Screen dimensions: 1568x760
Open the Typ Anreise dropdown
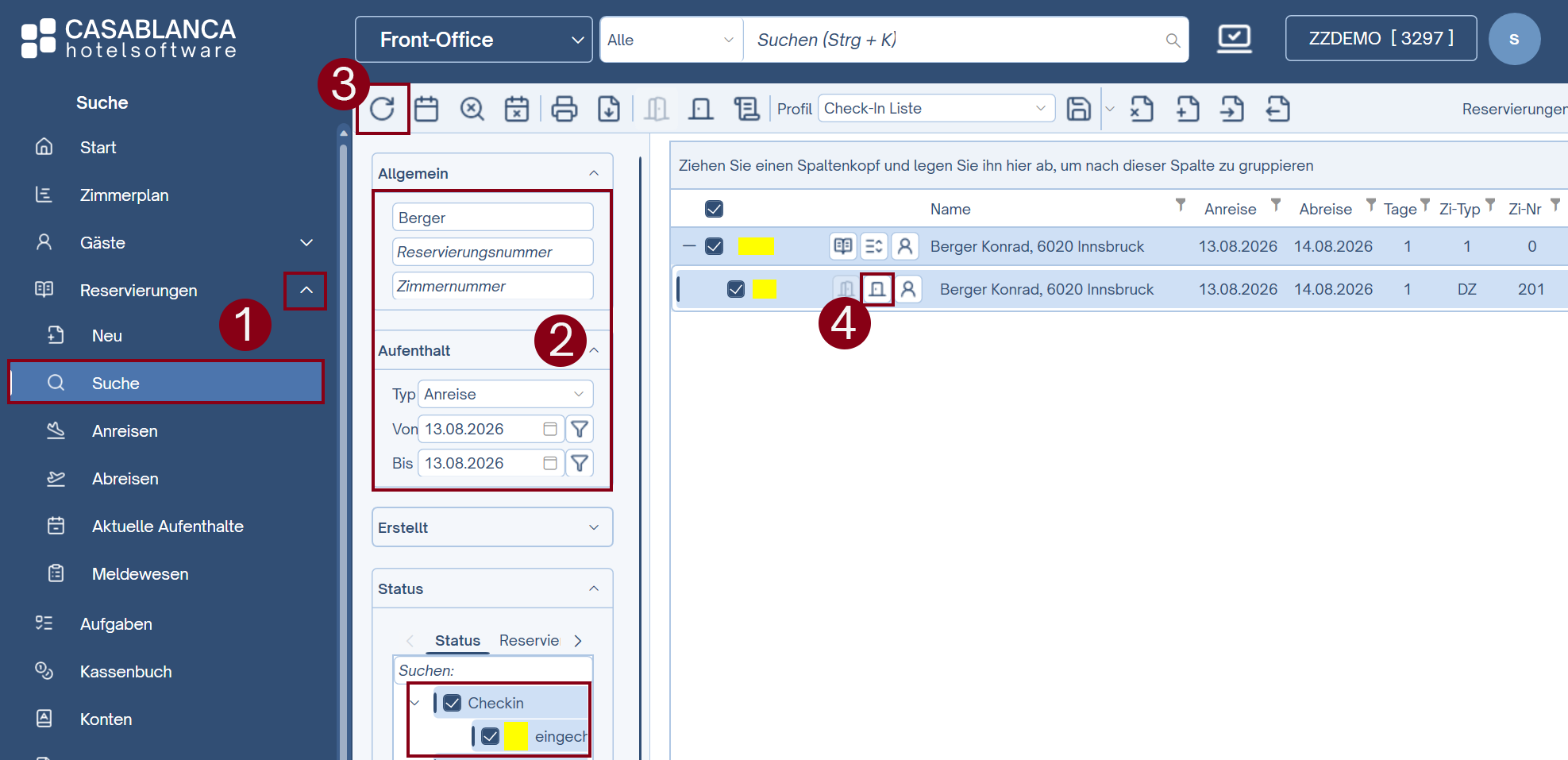[506, 394]
